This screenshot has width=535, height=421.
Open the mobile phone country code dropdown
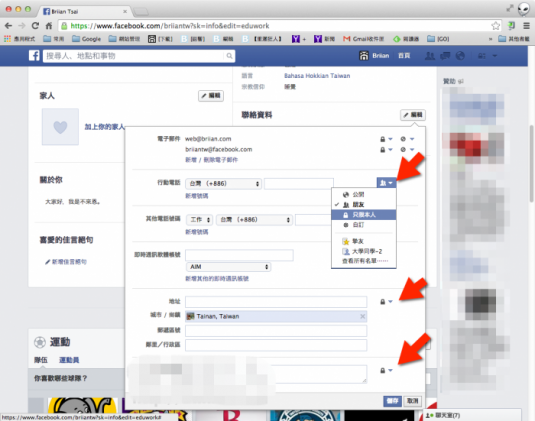(x=223, y=184)
